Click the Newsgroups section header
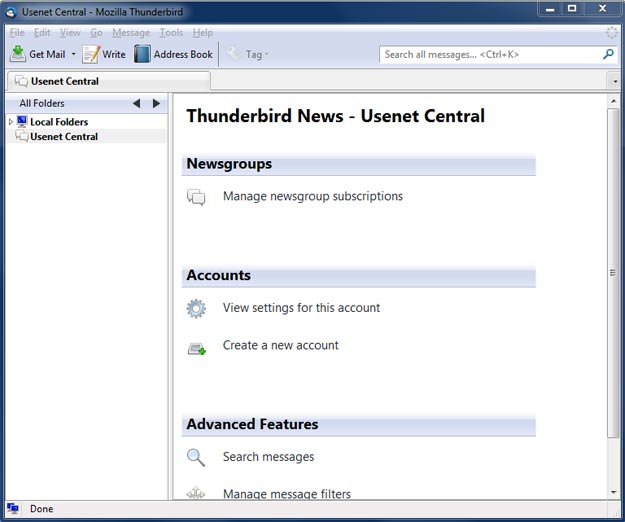The width and height of the screenshot is (625, 522). point(358,164)
